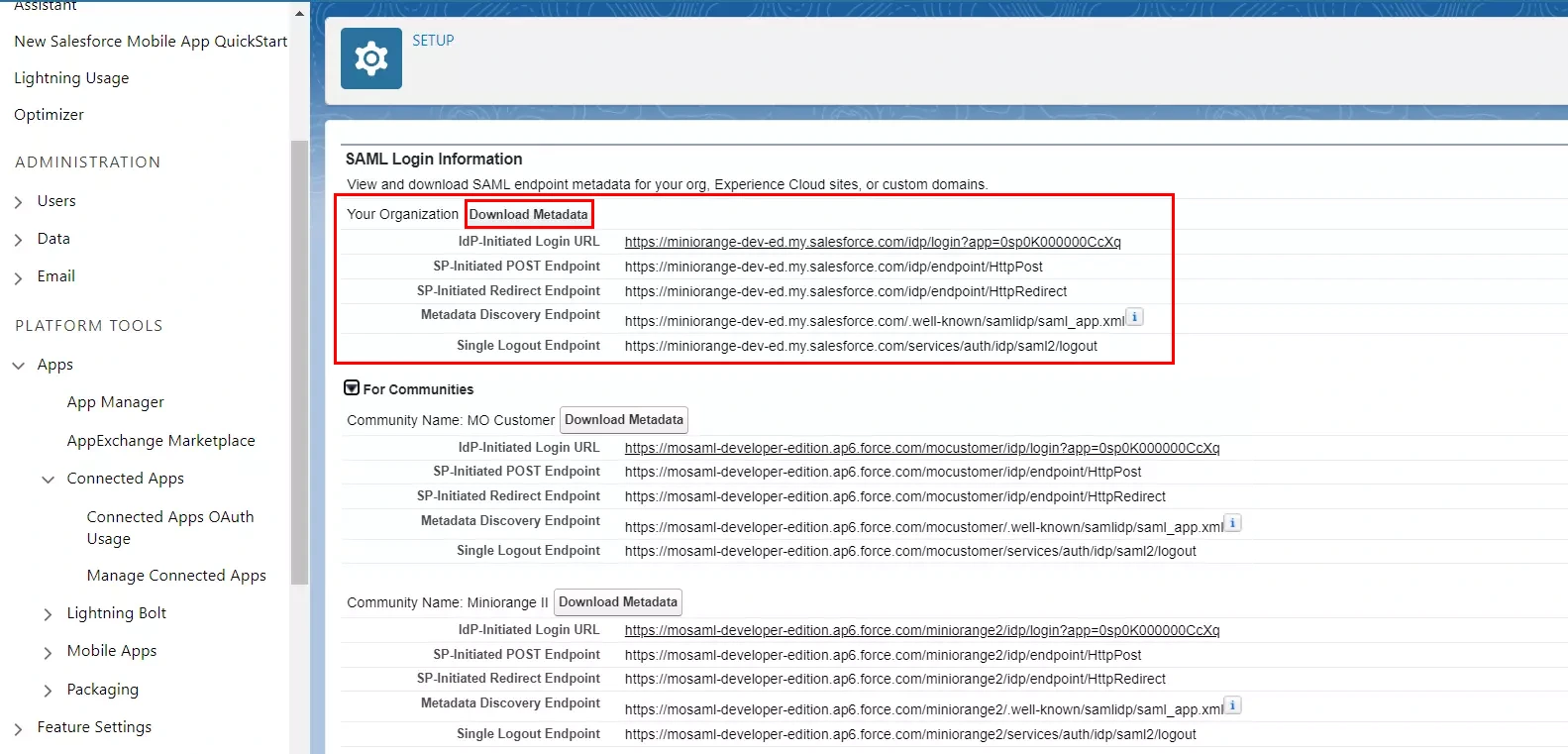
Task: Expand the Lightning Bolt chevron
Action: (x=48, y=615)
